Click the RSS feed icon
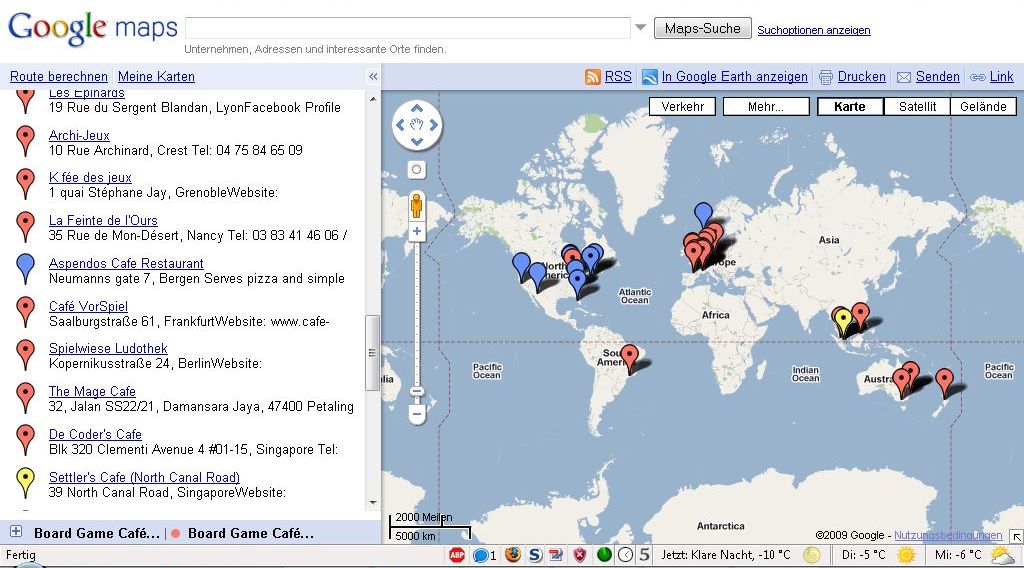 [592, 77]
